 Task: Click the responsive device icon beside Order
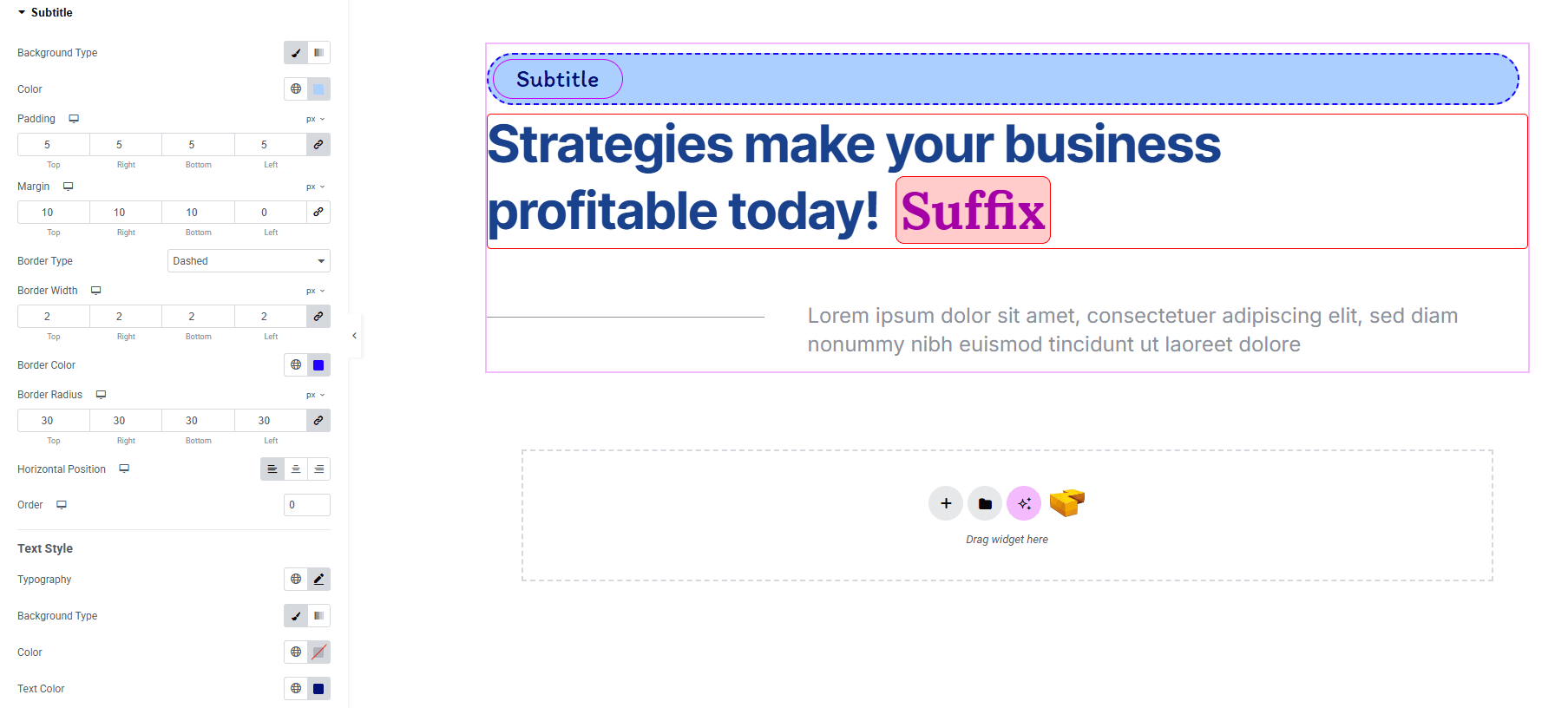point(62,505)
